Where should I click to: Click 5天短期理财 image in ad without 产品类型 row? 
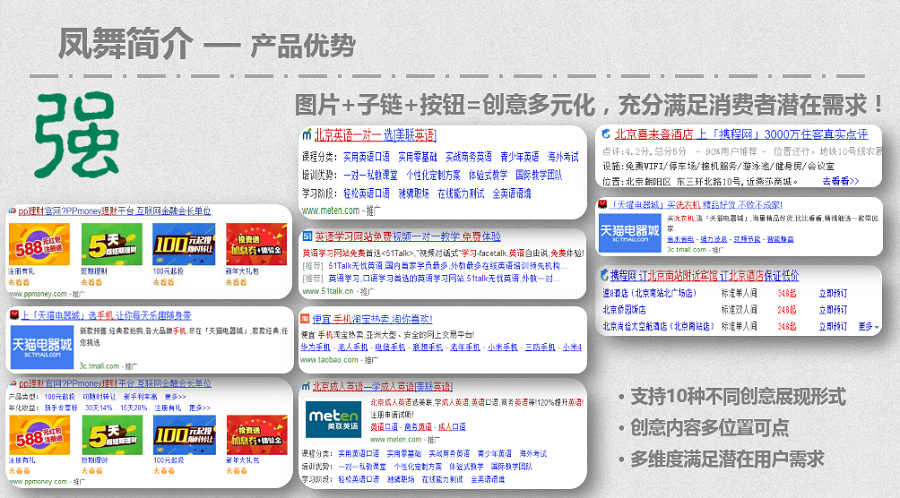111,245
